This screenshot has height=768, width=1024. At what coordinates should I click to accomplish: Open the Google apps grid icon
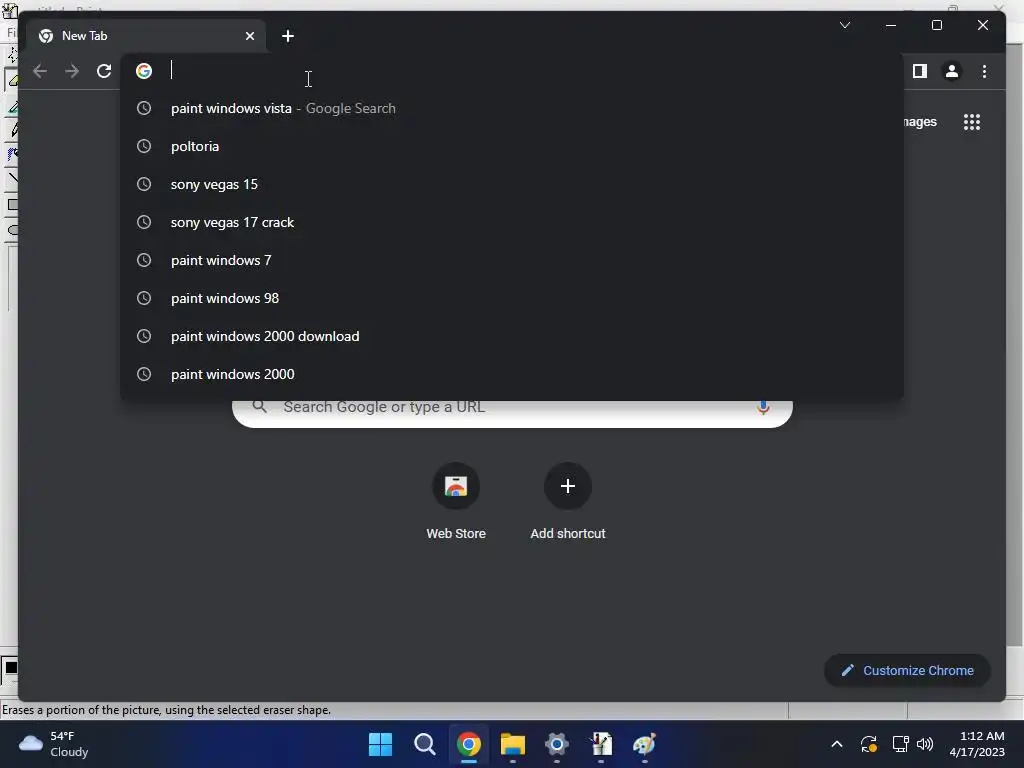[972, 121]
